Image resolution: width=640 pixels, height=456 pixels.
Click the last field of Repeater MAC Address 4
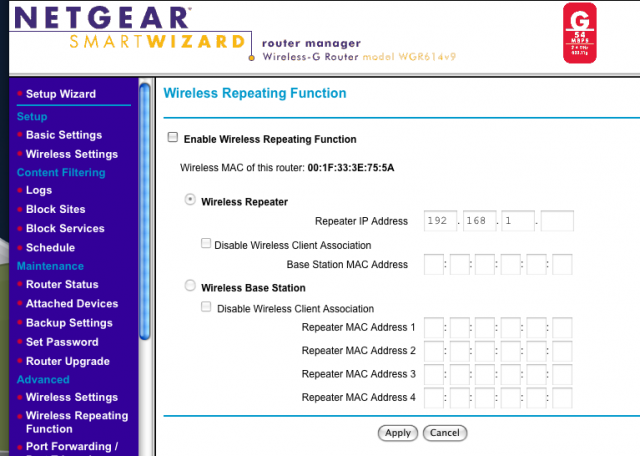(562, 398)
